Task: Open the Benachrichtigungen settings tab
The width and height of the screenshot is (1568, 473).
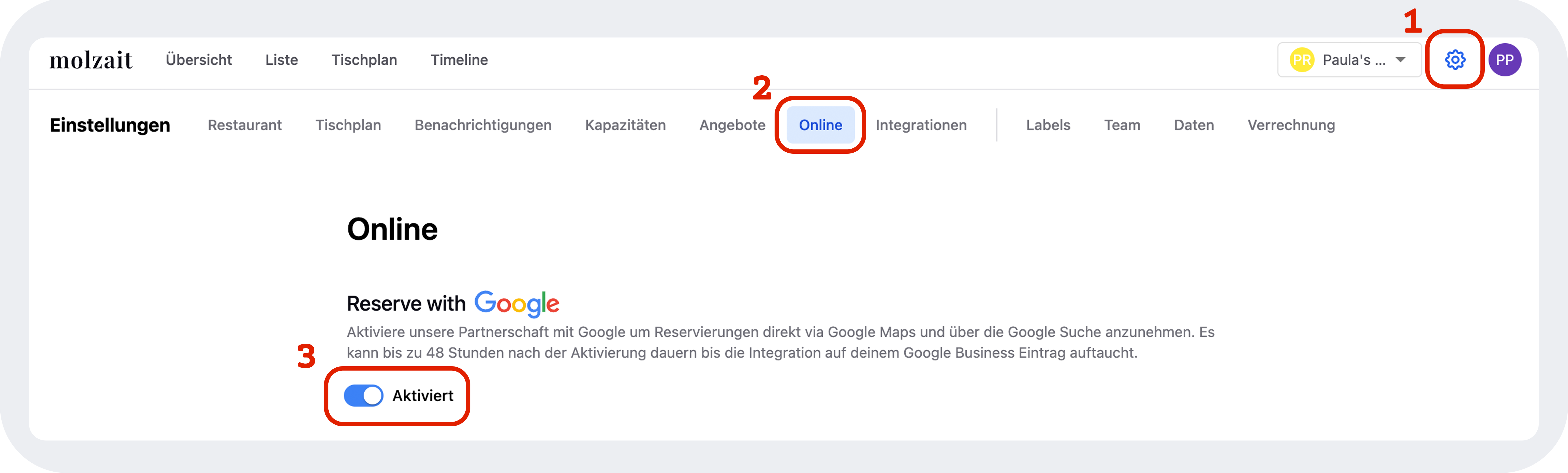Action: coord(483,125)
